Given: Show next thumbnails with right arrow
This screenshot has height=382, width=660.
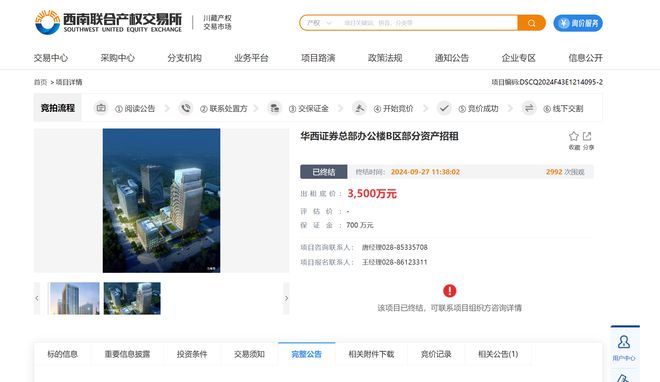Looking at the screenshot, I should pyautogui.click(x=286, y=298).
